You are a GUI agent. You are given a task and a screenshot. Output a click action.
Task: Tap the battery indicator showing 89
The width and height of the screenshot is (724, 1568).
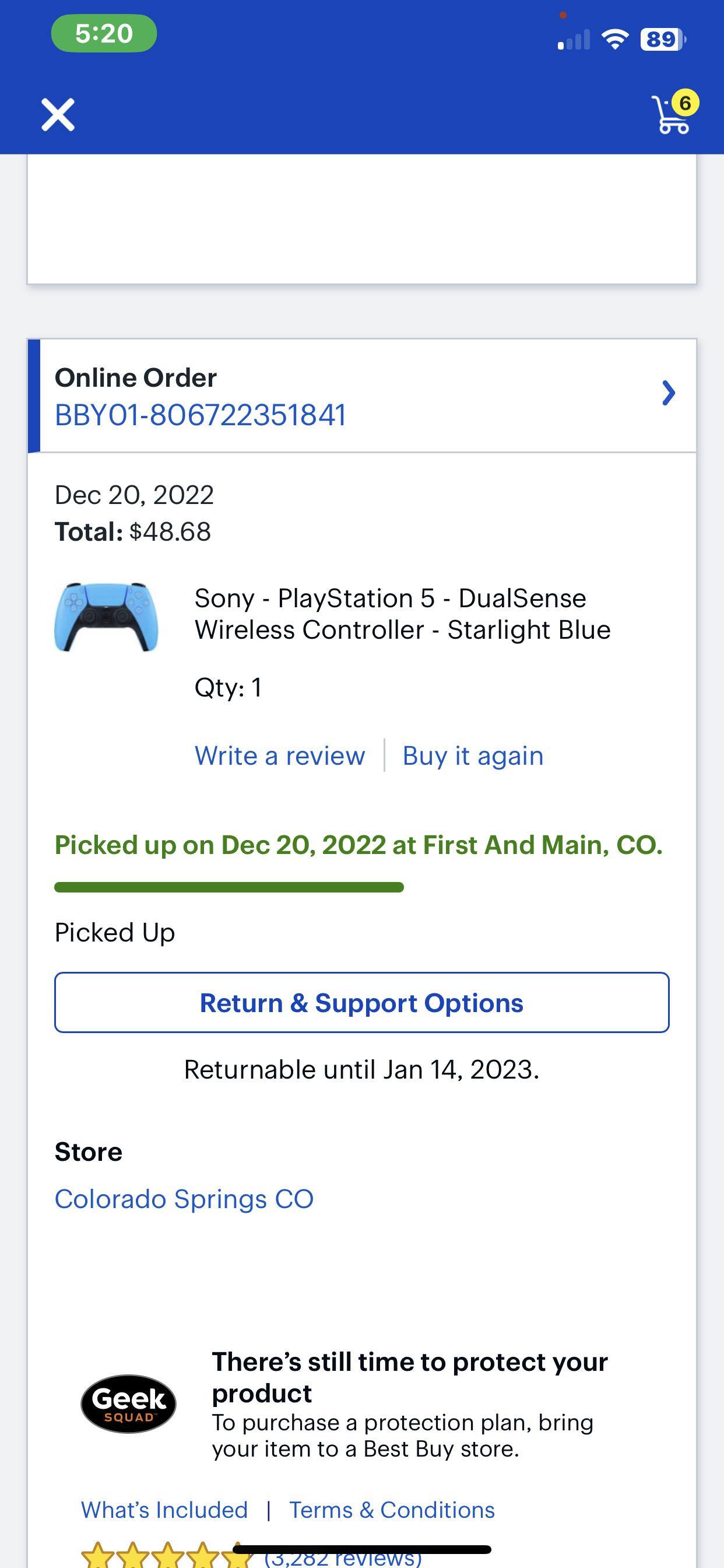click(x=660, y=39)
